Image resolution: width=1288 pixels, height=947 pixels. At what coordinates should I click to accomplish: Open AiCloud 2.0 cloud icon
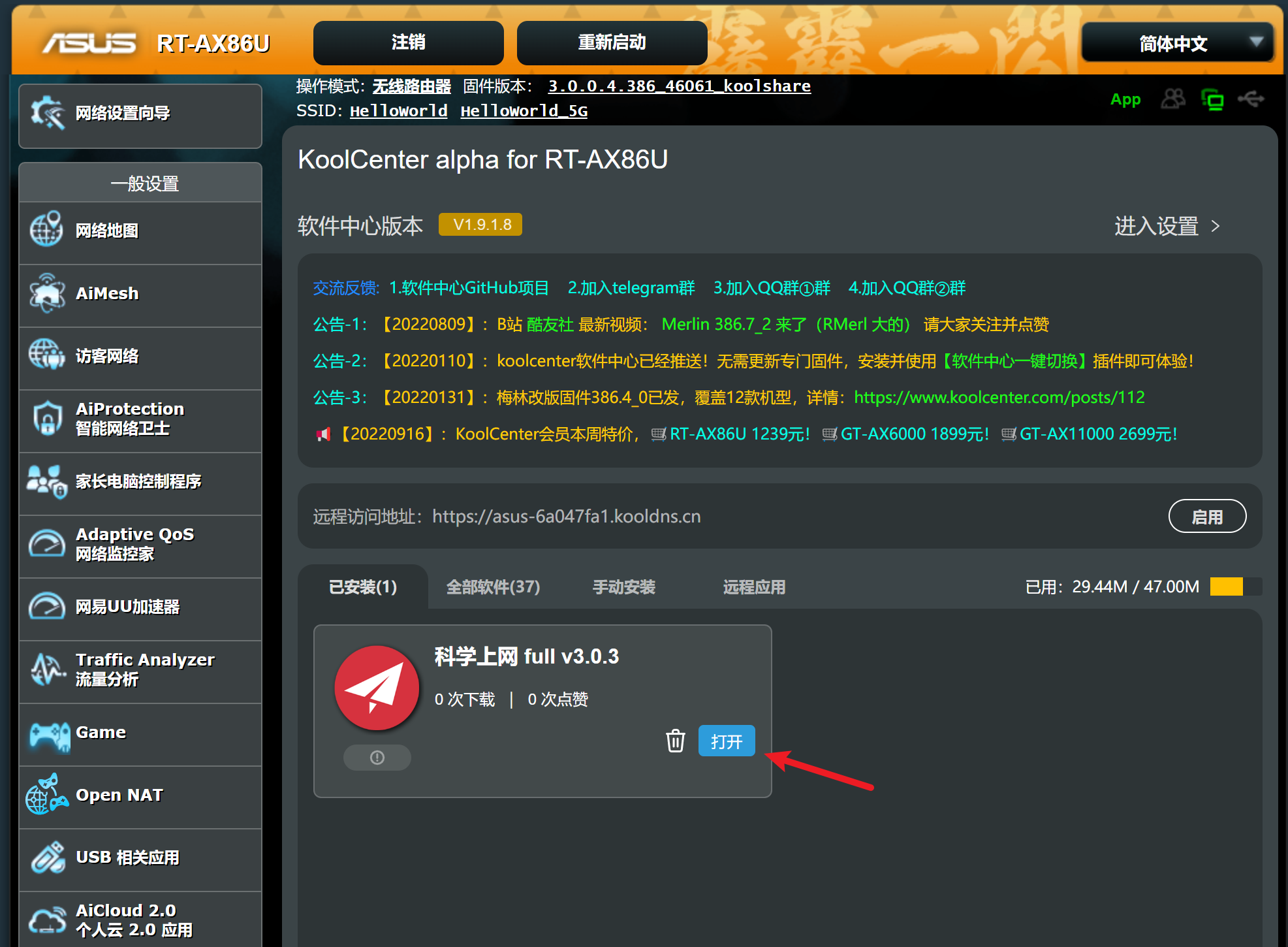click(47, 920)
